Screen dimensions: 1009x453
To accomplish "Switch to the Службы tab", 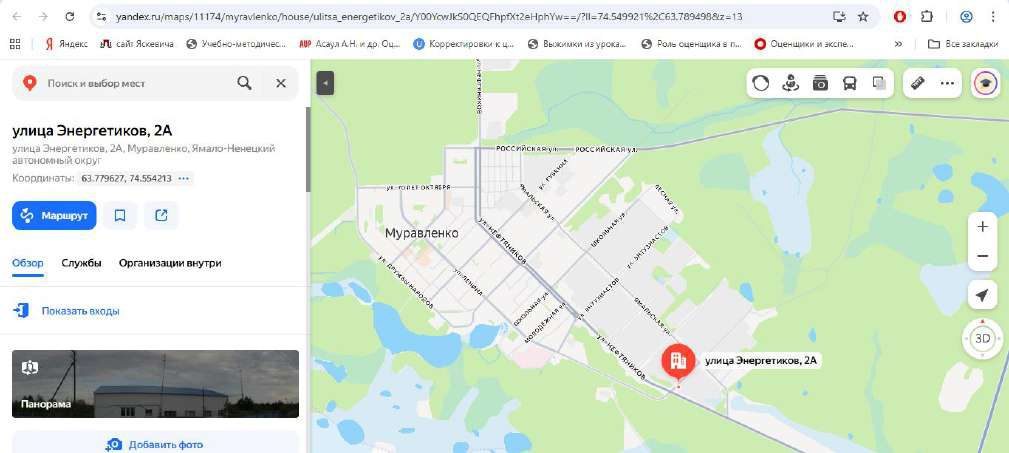I will (x=81, y=263).
